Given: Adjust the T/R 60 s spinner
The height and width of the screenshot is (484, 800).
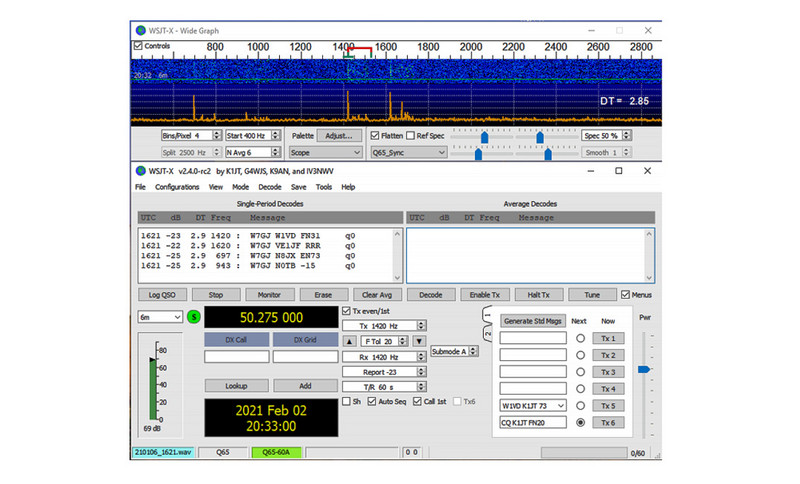Looking at the screenshot, I should click(421, 387).
